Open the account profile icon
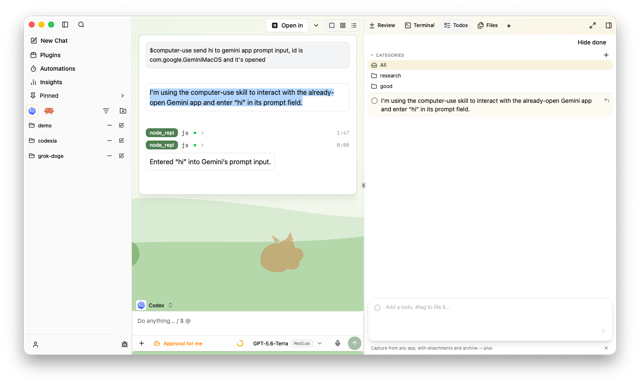640x386 pixels. [x=36, y=344]
